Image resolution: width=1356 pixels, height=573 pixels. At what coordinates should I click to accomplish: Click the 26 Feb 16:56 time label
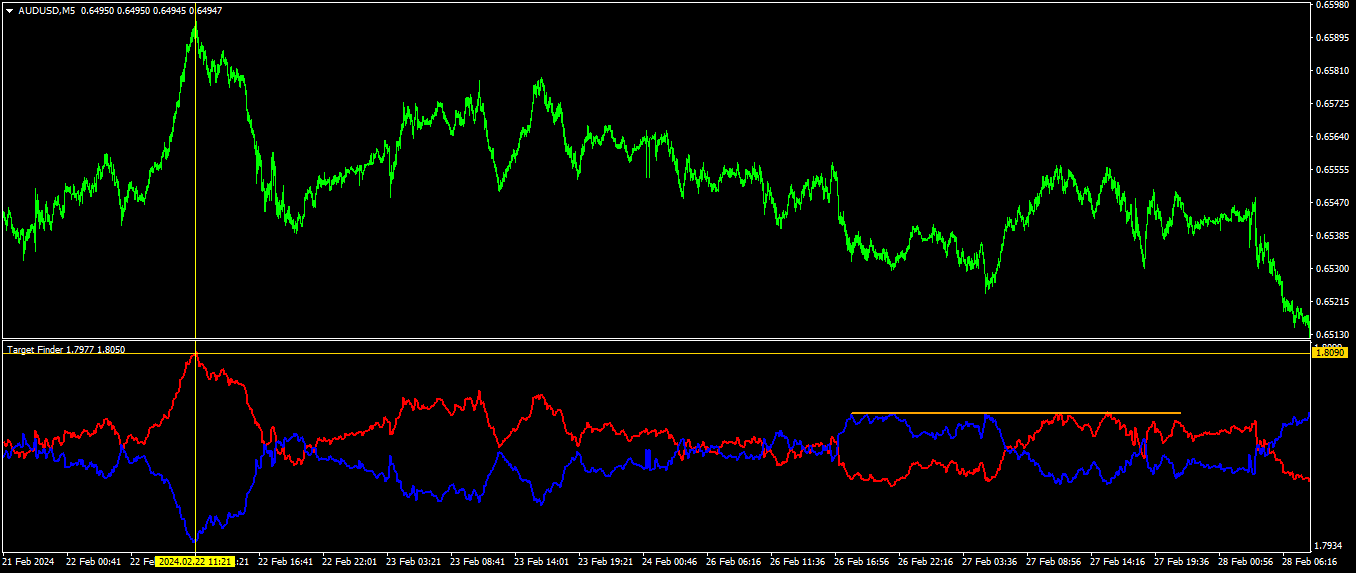pos(861,562)
